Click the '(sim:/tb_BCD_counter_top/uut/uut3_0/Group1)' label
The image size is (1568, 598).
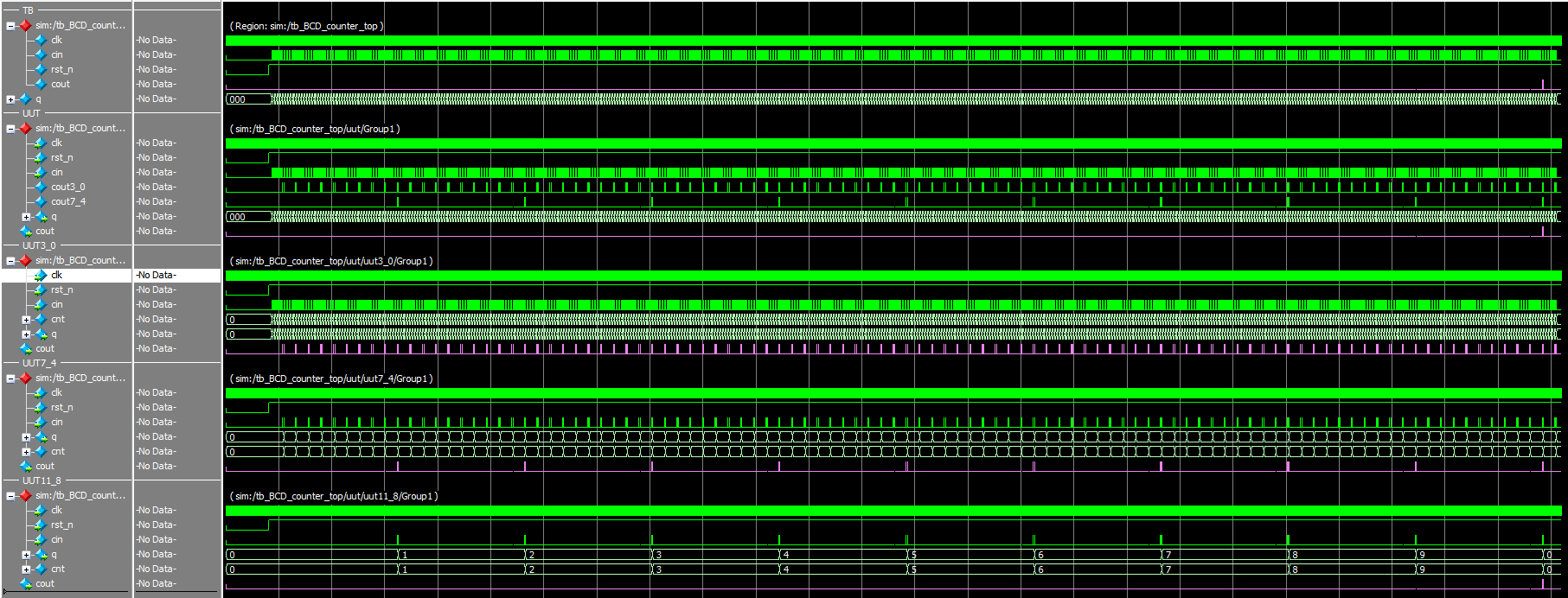click(331, 262)
